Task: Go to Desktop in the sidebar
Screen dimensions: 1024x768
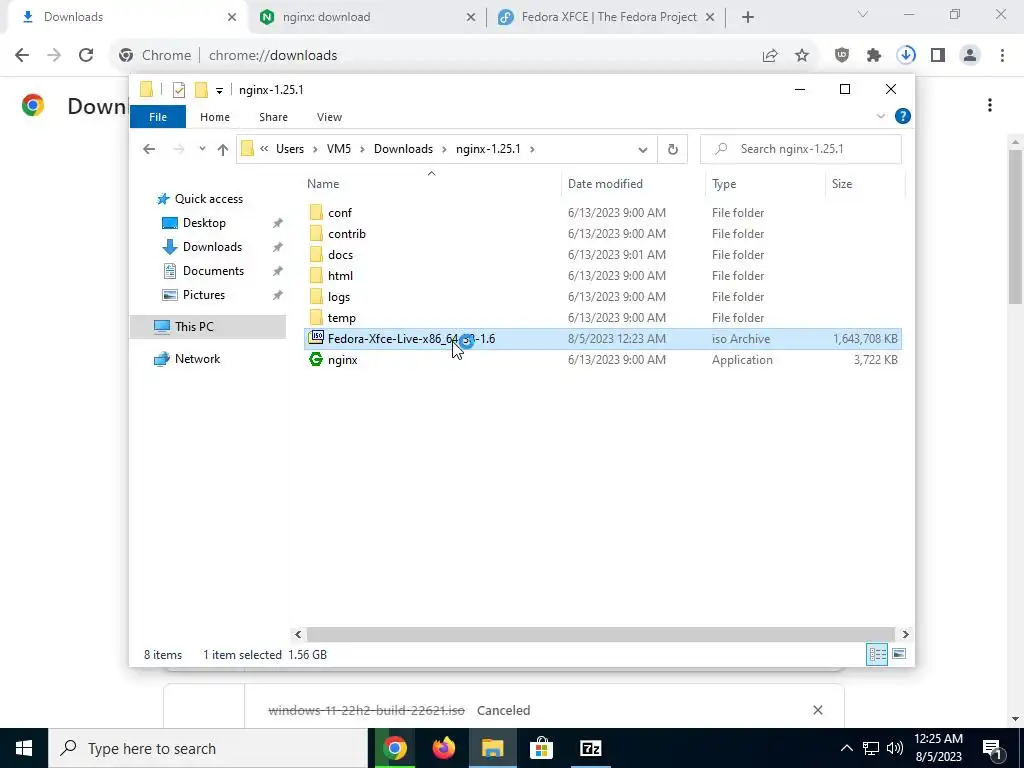Action: (204, 223)
